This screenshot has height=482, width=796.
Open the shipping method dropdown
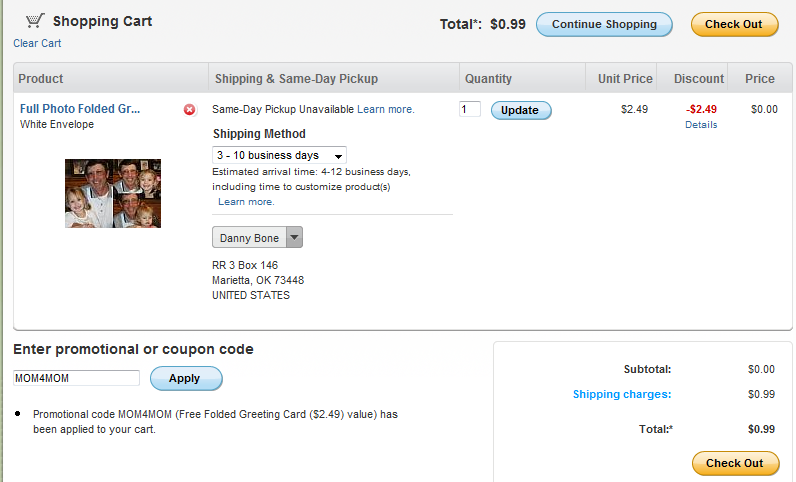[x=280, y=155]
